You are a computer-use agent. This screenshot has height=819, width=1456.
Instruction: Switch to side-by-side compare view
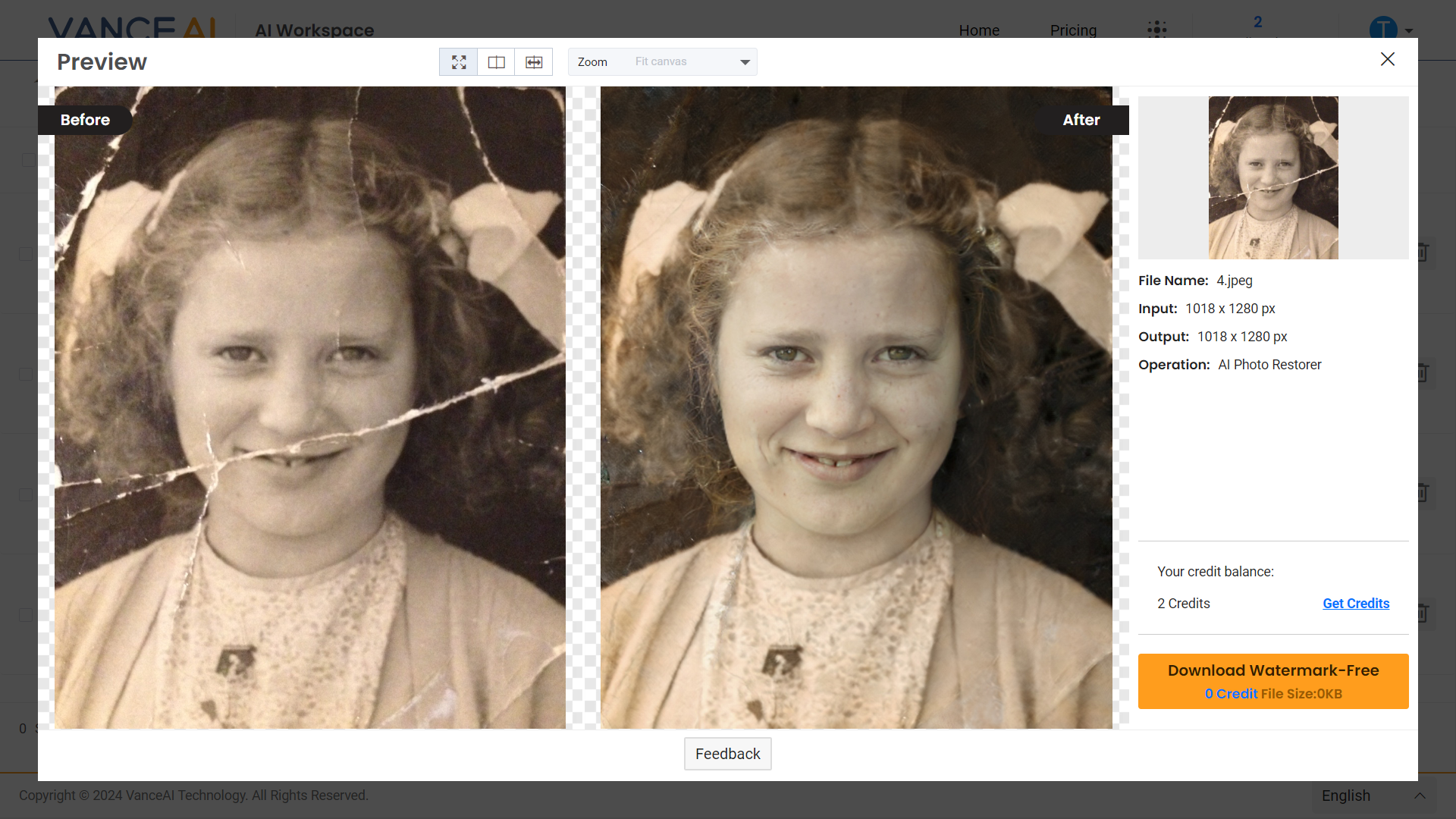pos(496,62)
